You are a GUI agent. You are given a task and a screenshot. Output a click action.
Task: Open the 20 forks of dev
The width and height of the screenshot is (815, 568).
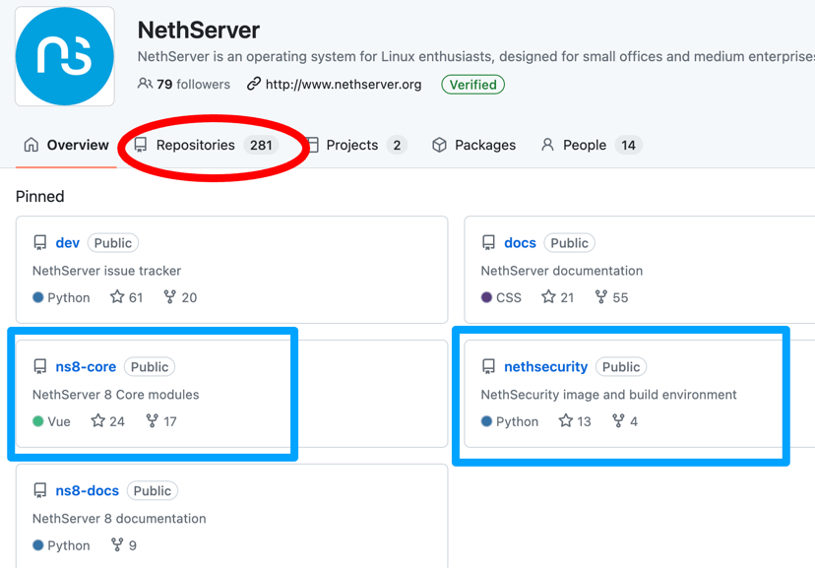(180, 297)
